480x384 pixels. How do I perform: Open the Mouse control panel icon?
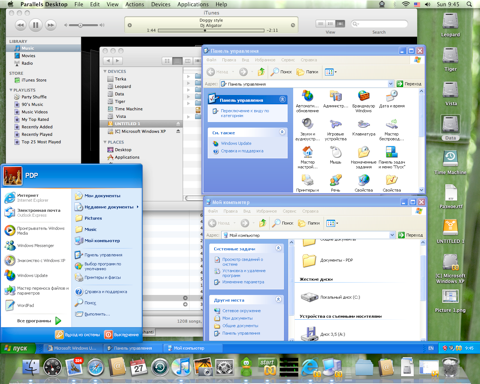pyautogui.click(x=335, y=156)
